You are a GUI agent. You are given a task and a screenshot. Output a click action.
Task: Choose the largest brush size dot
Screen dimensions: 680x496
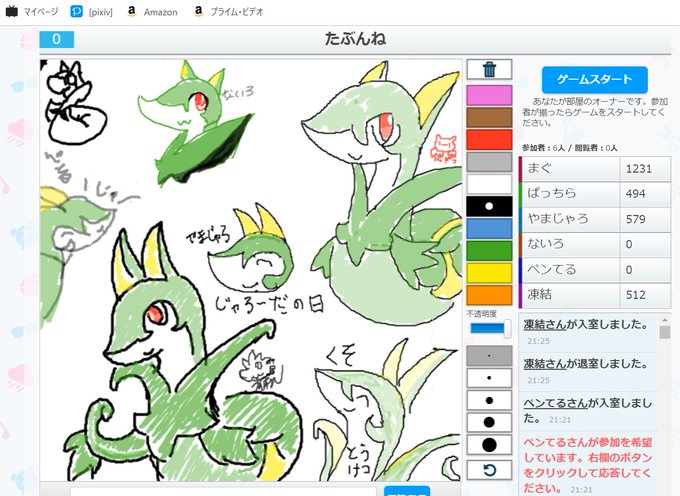(489, 445)
